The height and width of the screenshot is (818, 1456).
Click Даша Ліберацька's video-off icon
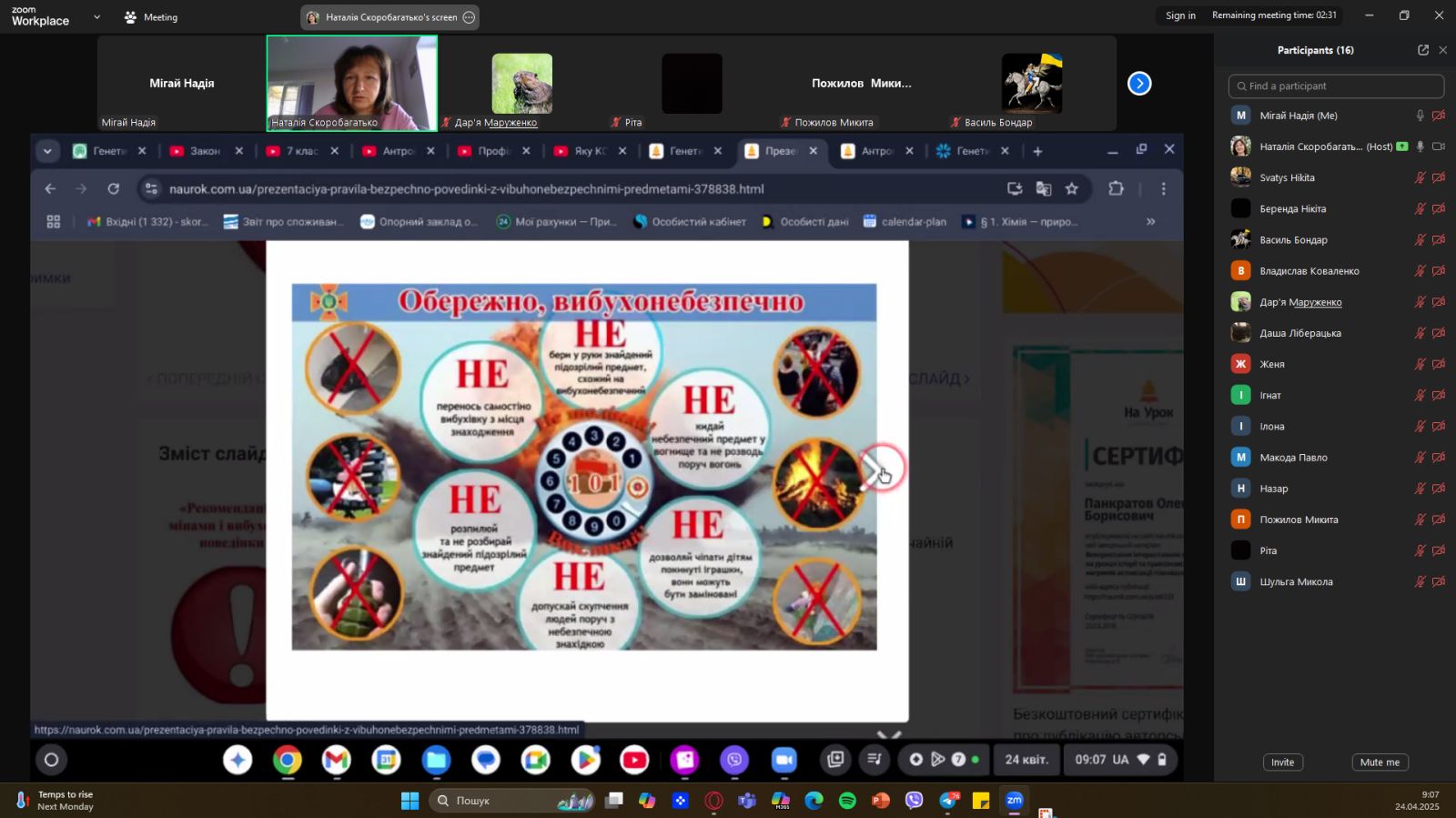tap(1439, 333)
